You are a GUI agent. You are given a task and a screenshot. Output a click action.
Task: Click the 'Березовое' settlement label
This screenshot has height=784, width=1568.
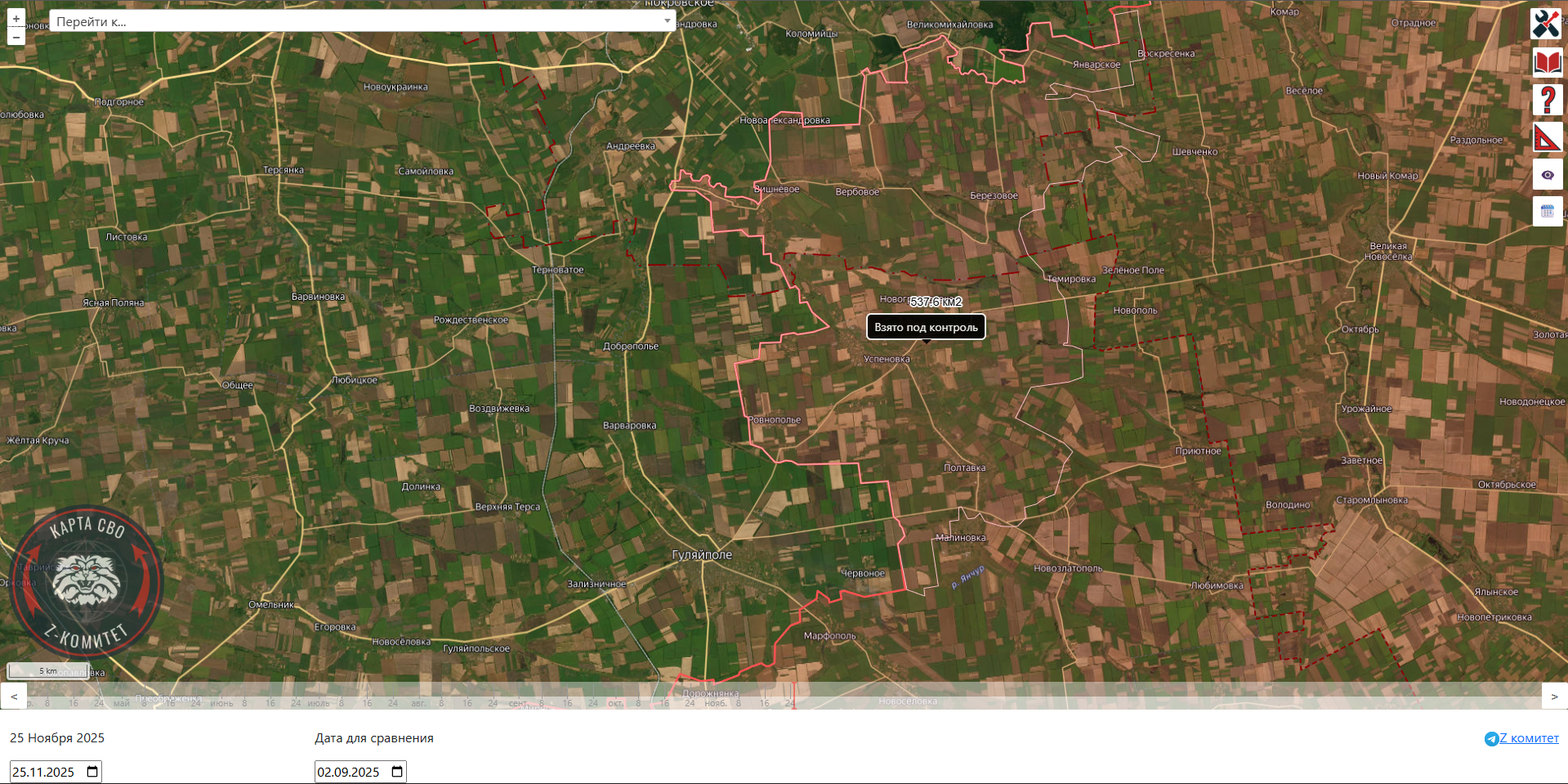(994, 195)
